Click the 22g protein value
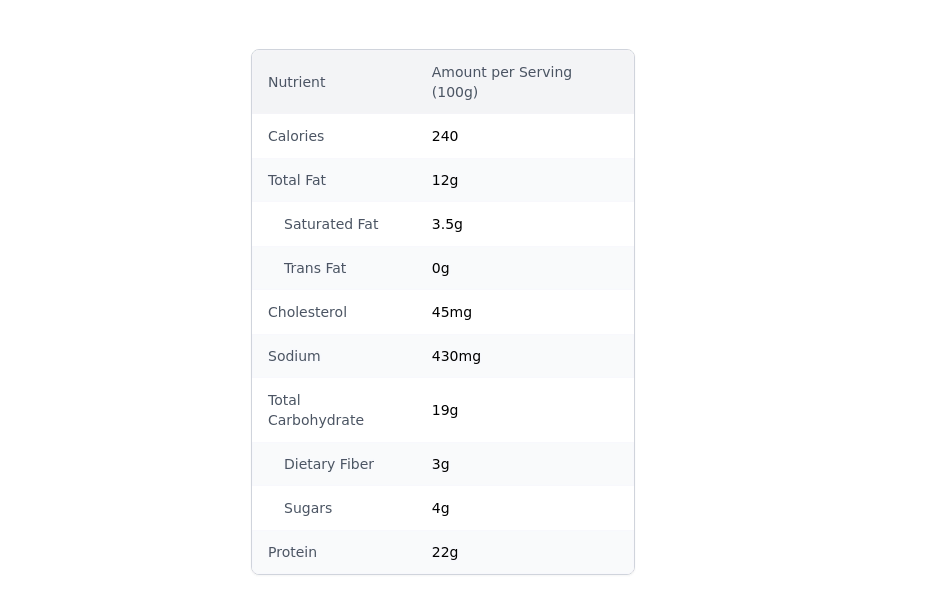This screenshot has width=940, height=602. click(445, 552)
